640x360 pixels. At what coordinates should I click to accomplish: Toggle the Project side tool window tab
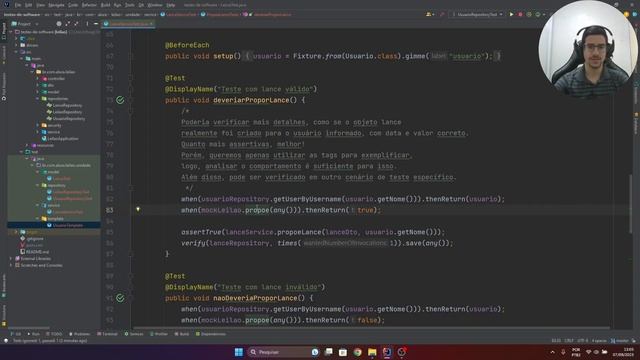[x=4, y=31]
